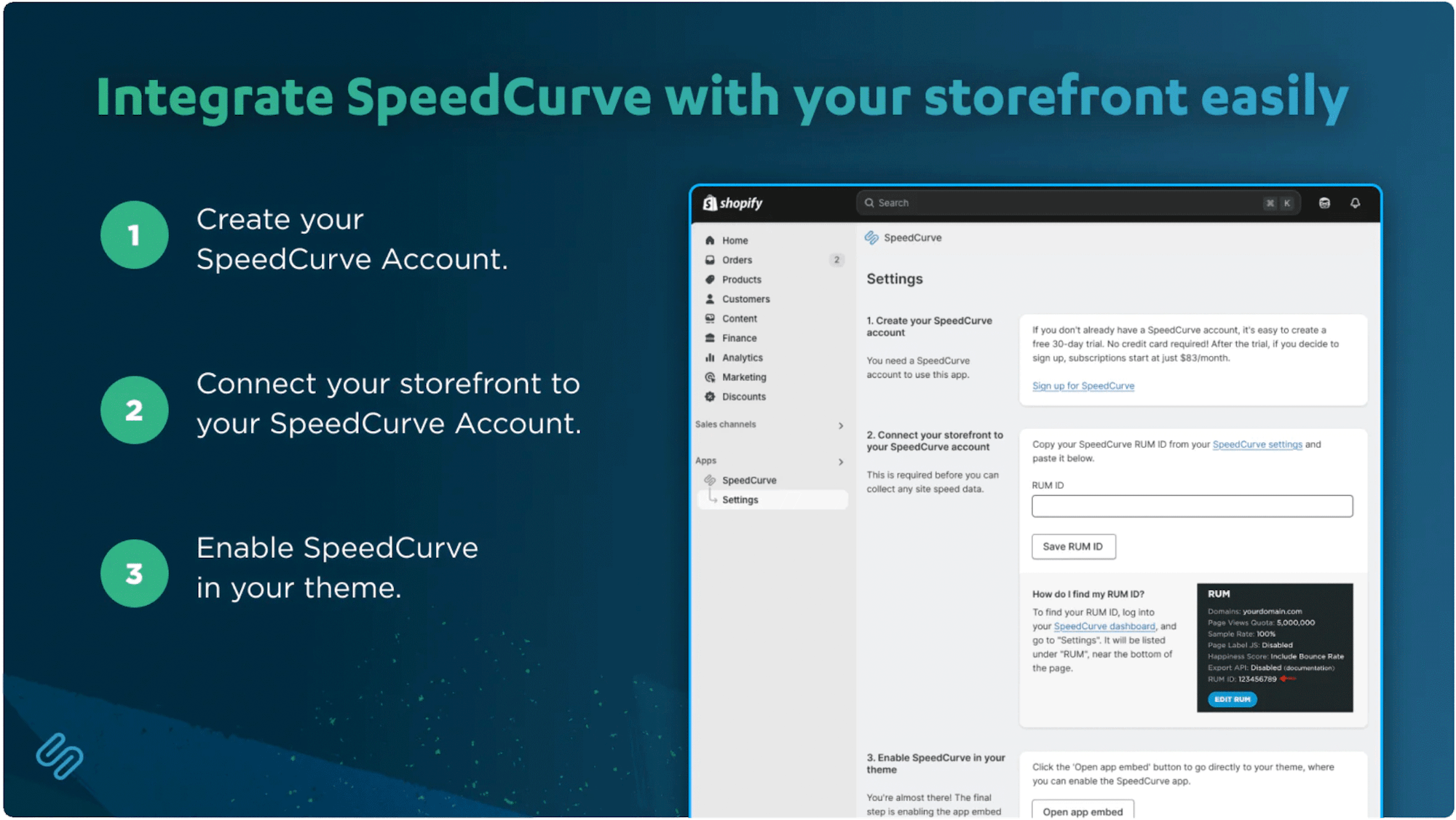
Task: Open SpeedCurve app in sidebar
Action: 748,481
